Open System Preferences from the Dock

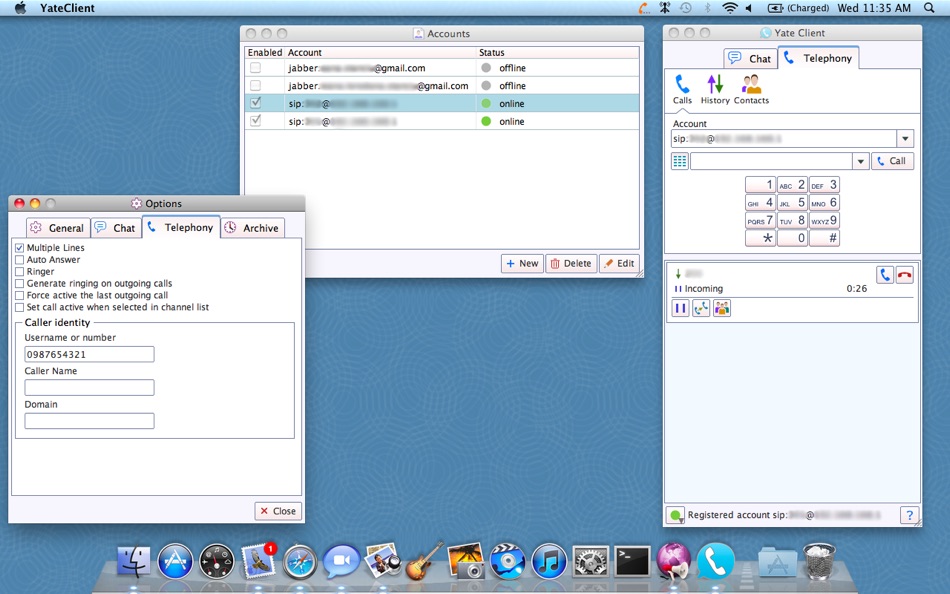click(x=591, y=561)
